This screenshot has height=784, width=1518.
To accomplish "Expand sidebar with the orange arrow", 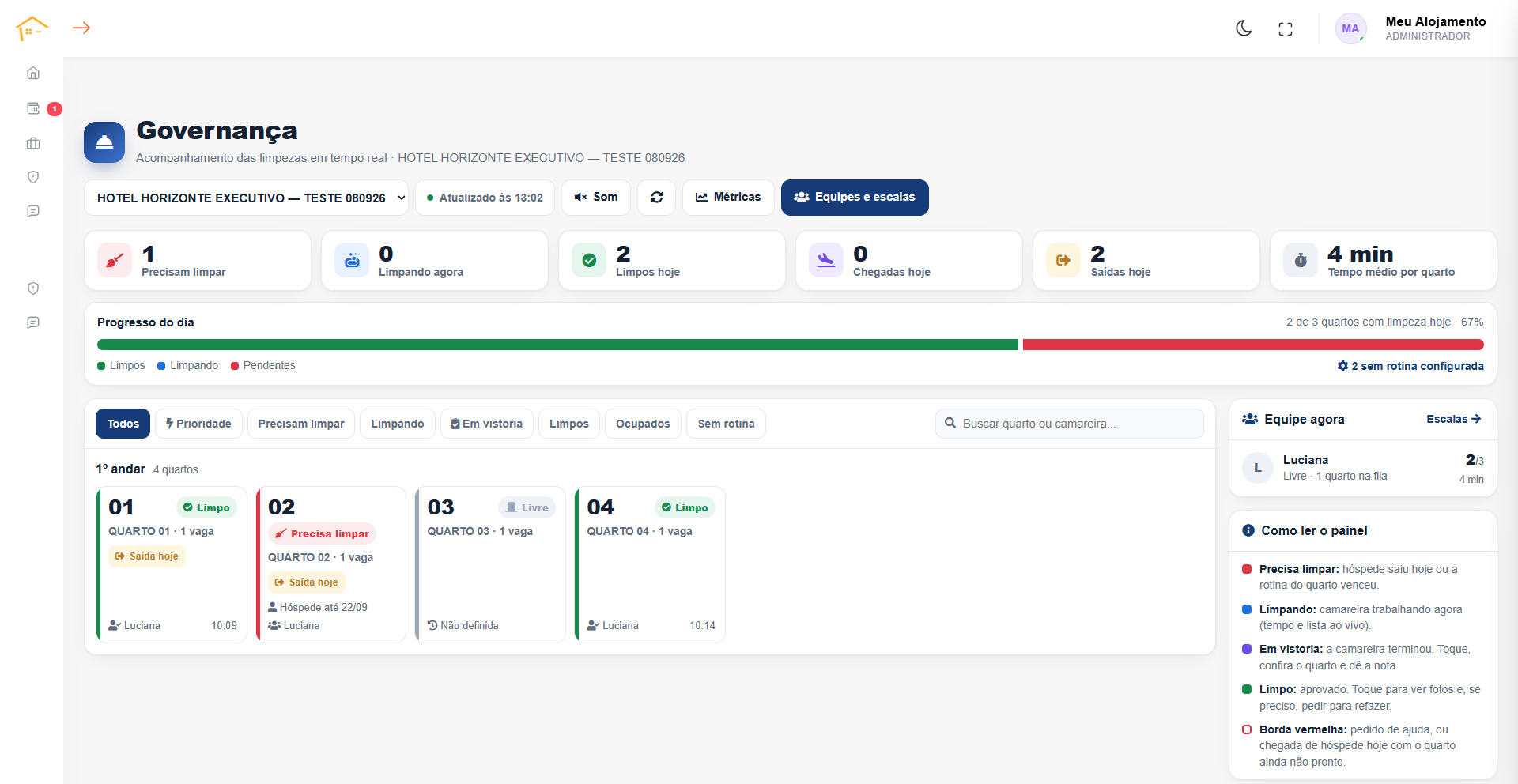I will [81, 28].
